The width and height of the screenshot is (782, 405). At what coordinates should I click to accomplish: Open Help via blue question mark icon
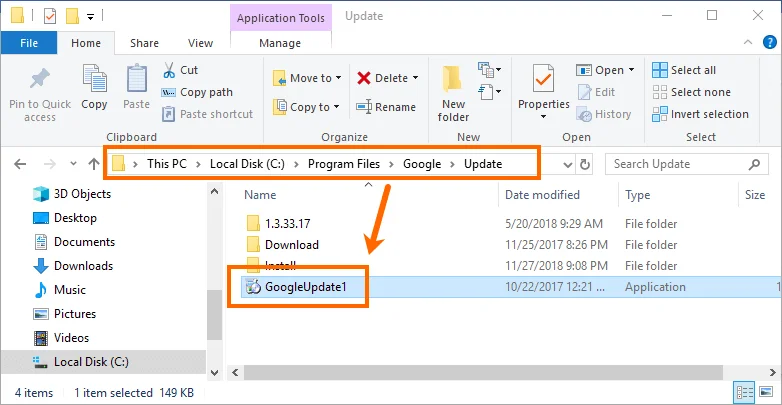770,42
